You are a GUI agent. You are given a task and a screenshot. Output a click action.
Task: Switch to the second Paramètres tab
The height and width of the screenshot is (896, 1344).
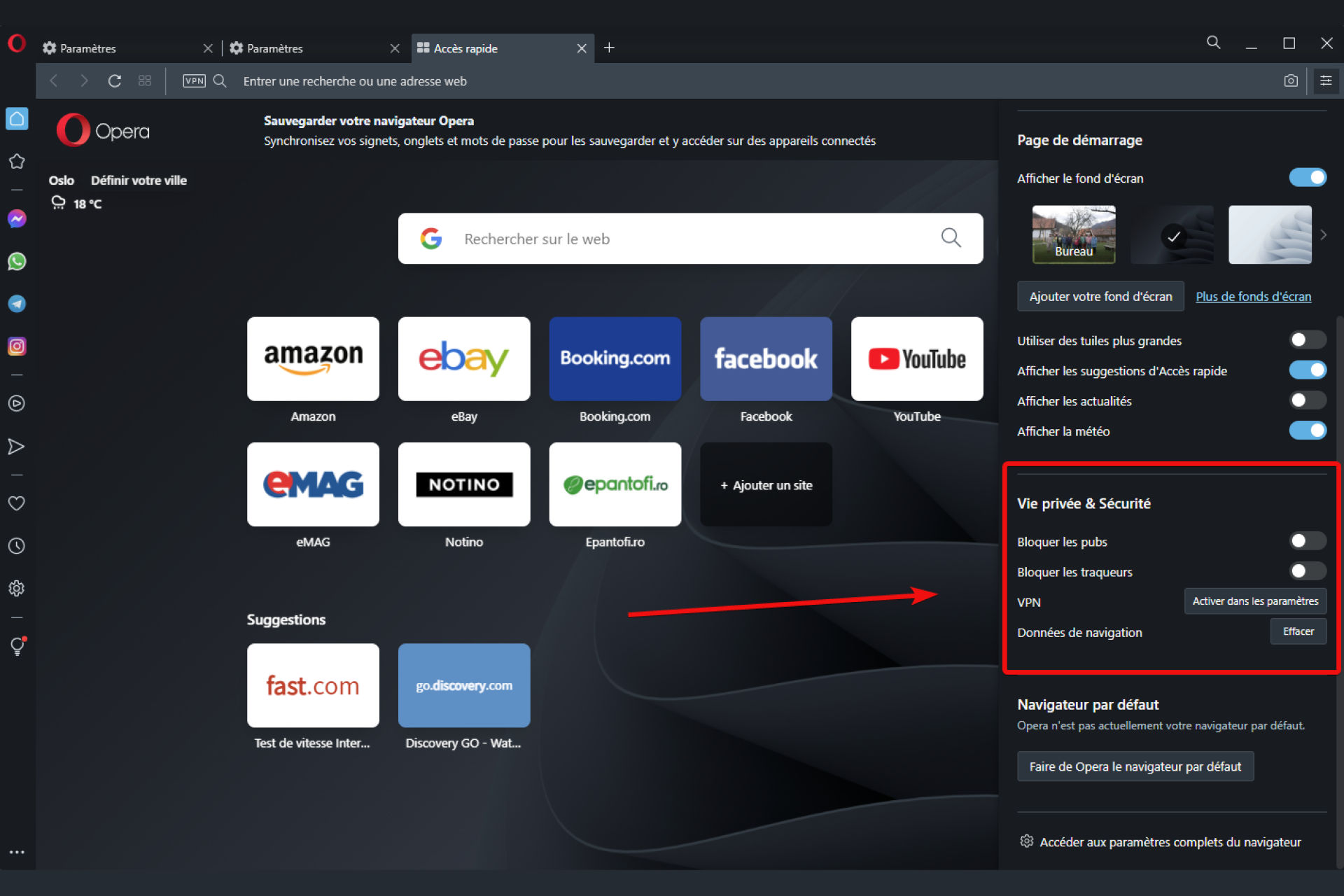[x=315, y=48]
